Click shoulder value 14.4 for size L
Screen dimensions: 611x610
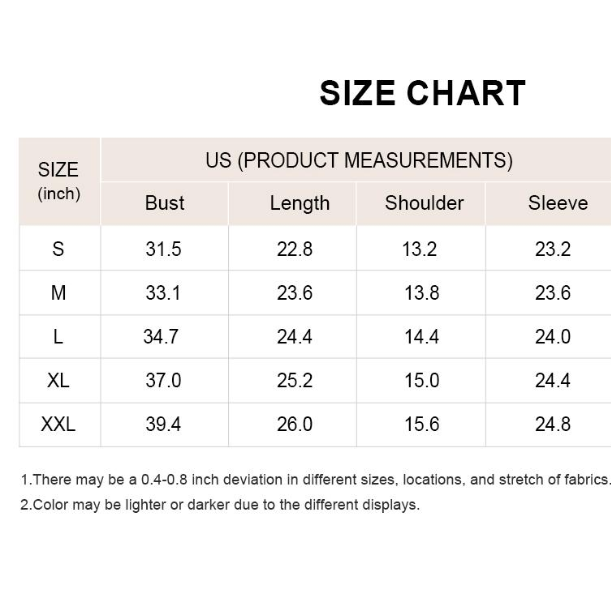coord(421,337)
